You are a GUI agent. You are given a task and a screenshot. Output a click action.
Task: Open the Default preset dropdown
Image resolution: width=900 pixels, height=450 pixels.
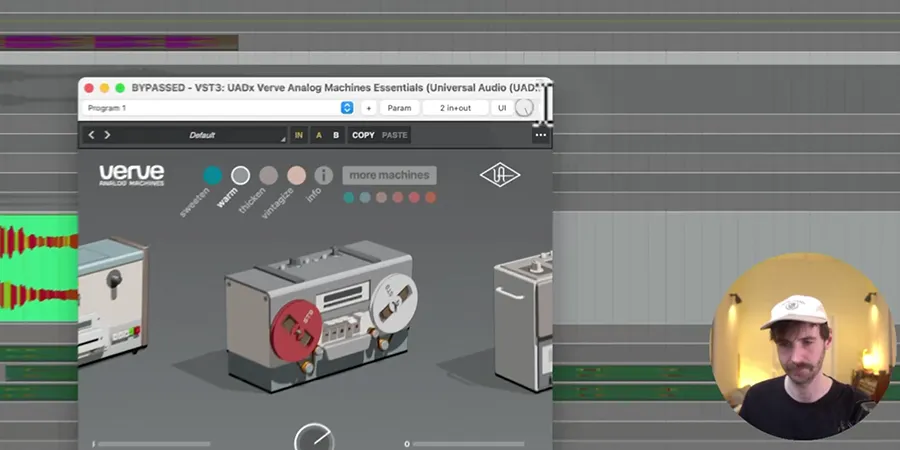pos(202,135)
